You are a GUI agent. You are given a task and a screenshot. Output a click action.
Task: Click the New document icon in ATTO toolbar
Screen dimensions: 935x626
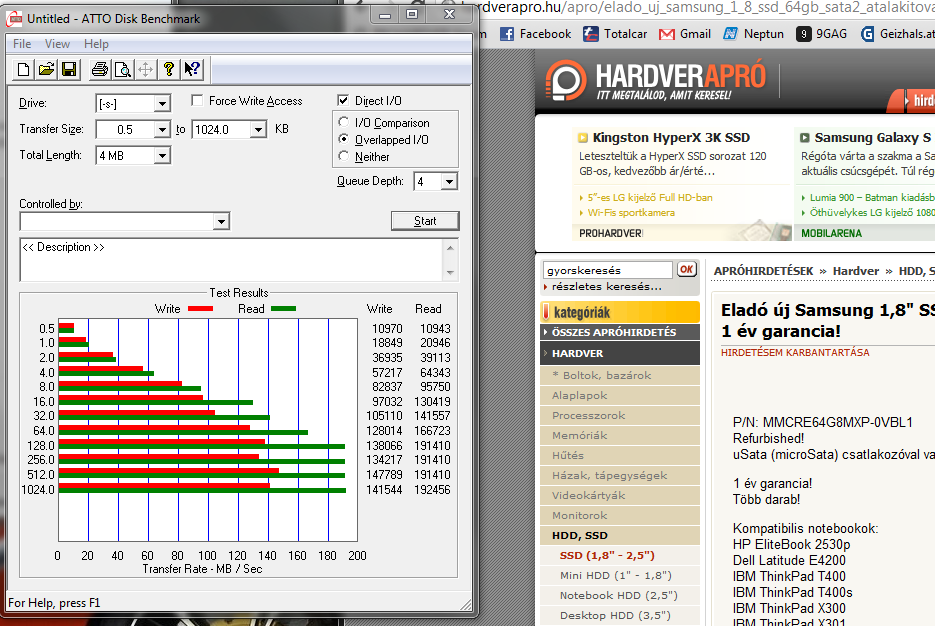coord(23,70)
